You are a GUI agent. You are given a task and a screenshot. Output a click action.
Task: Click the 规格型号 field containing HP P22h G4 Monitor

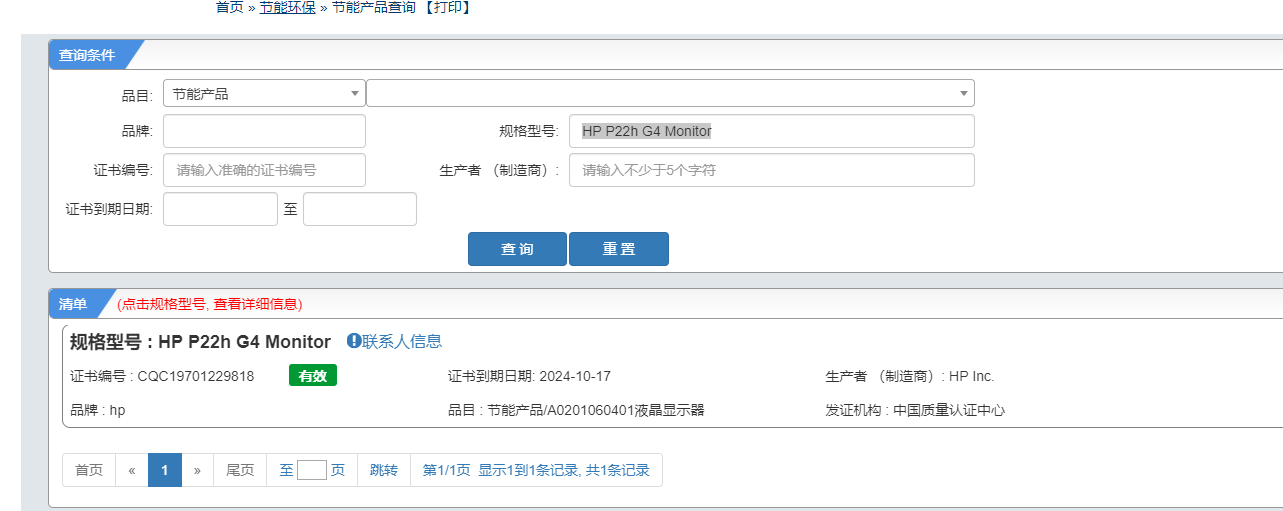tap(772, 131)
